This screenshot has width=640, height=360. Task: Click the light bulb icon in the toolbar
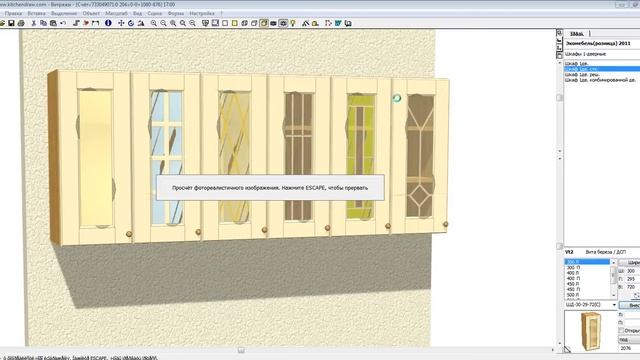coord(293,23)
